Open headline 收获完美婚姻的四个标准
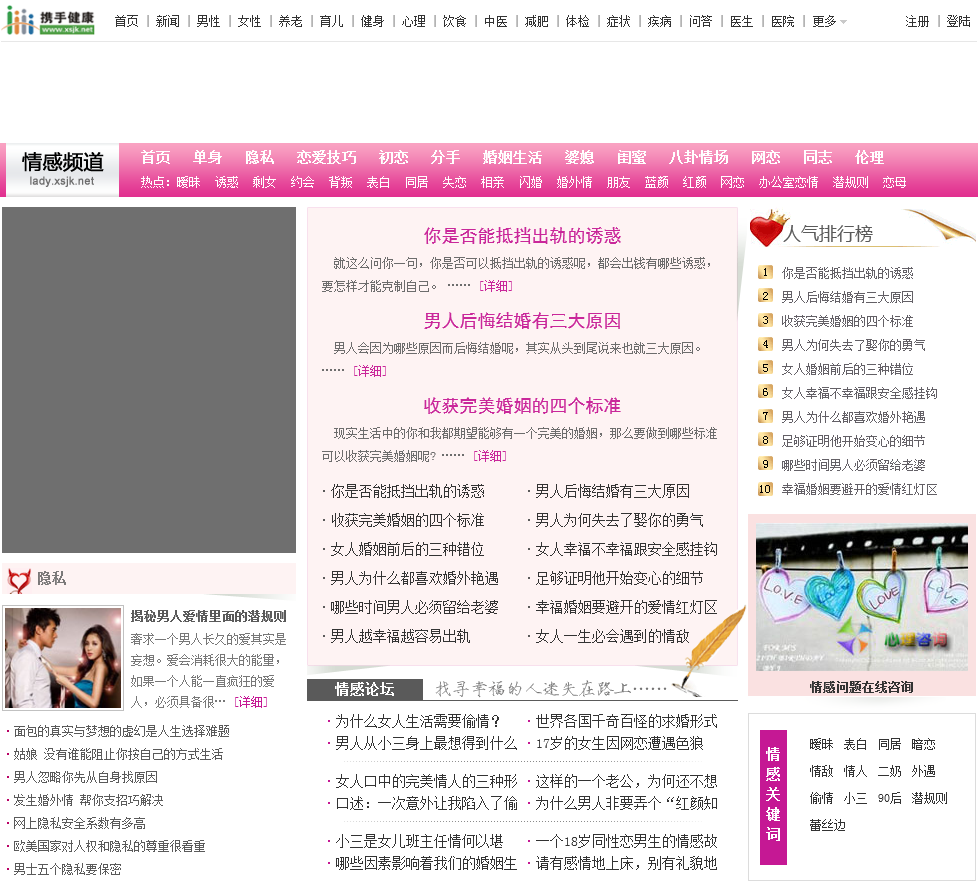 pos(522,406)
